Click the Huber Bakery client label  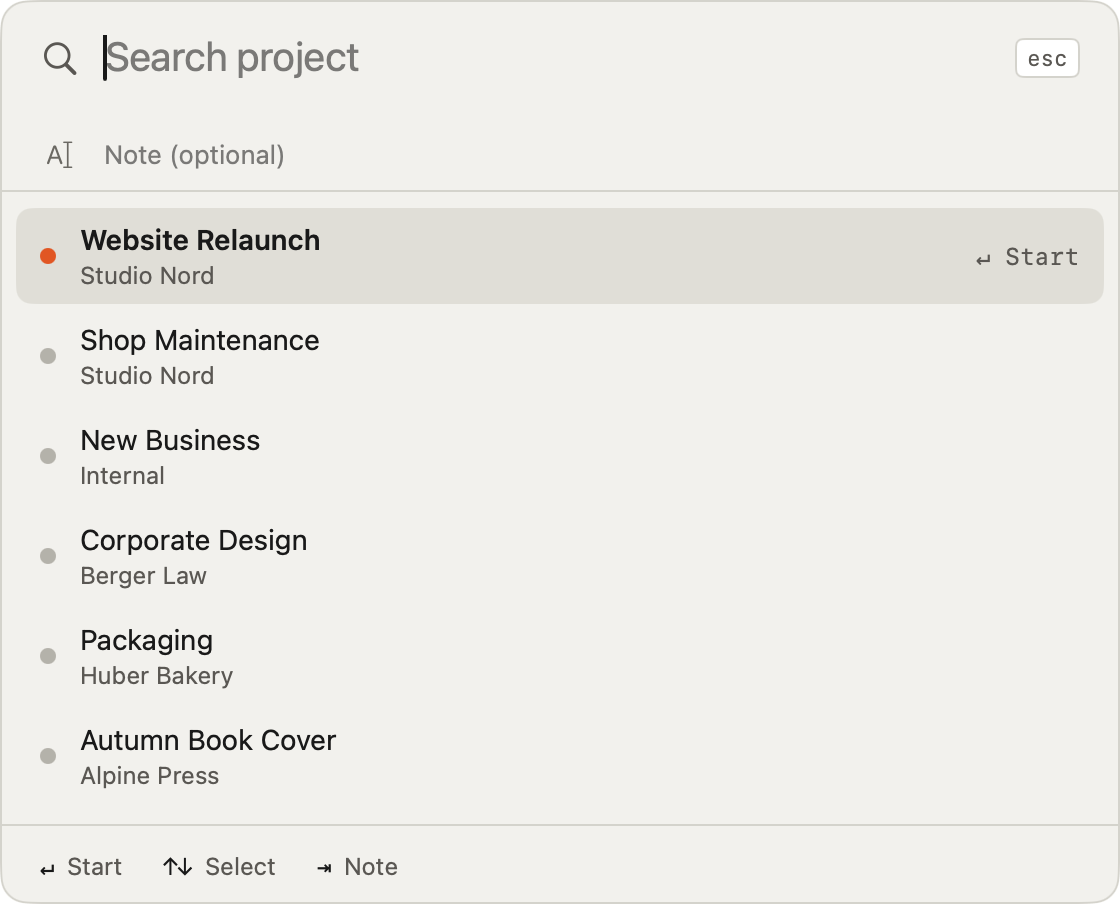[156, 676]
